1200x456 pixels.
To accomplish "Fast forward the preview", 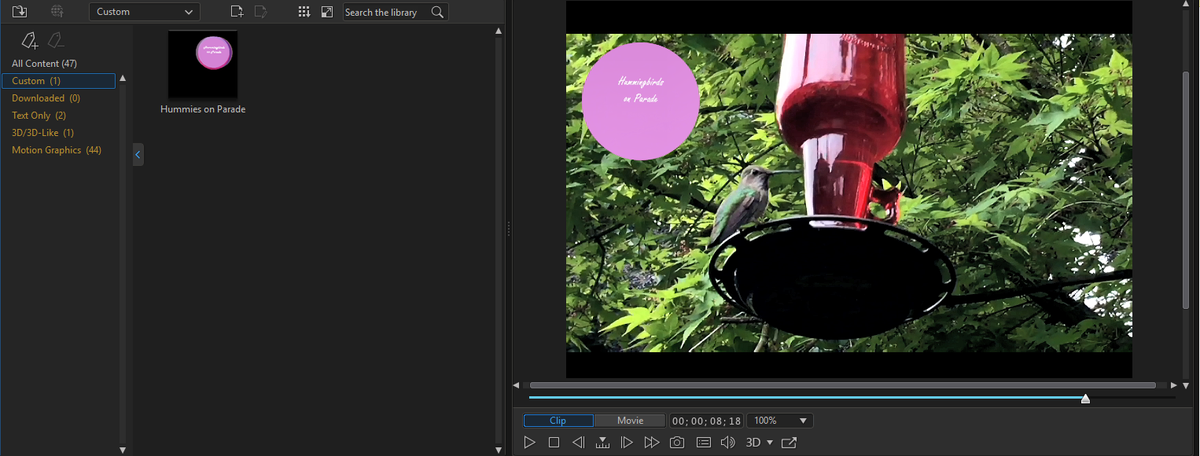I will pyautogui.click(x=652, y=442).
